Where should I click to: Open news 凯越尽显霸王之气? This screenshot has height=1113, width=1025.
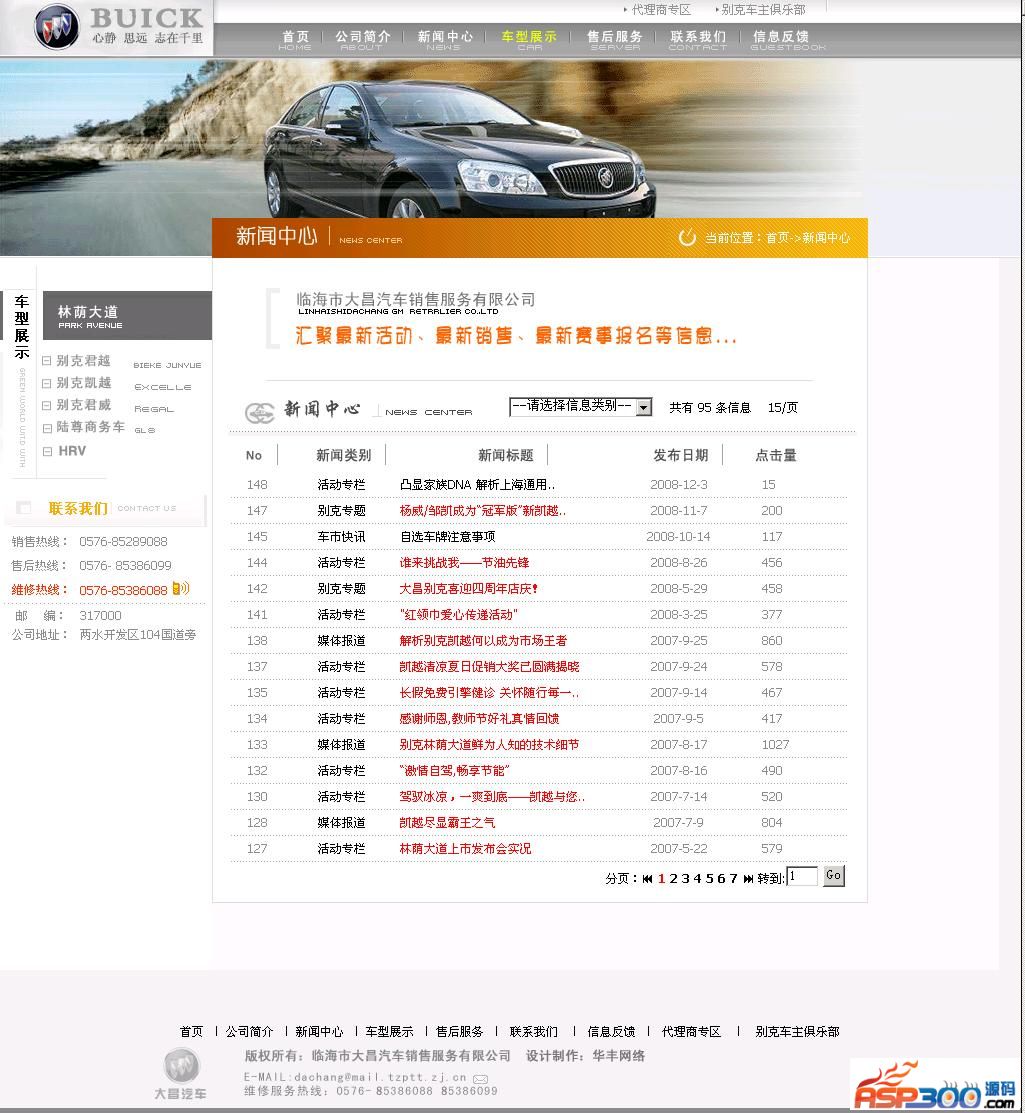[447, 823]
